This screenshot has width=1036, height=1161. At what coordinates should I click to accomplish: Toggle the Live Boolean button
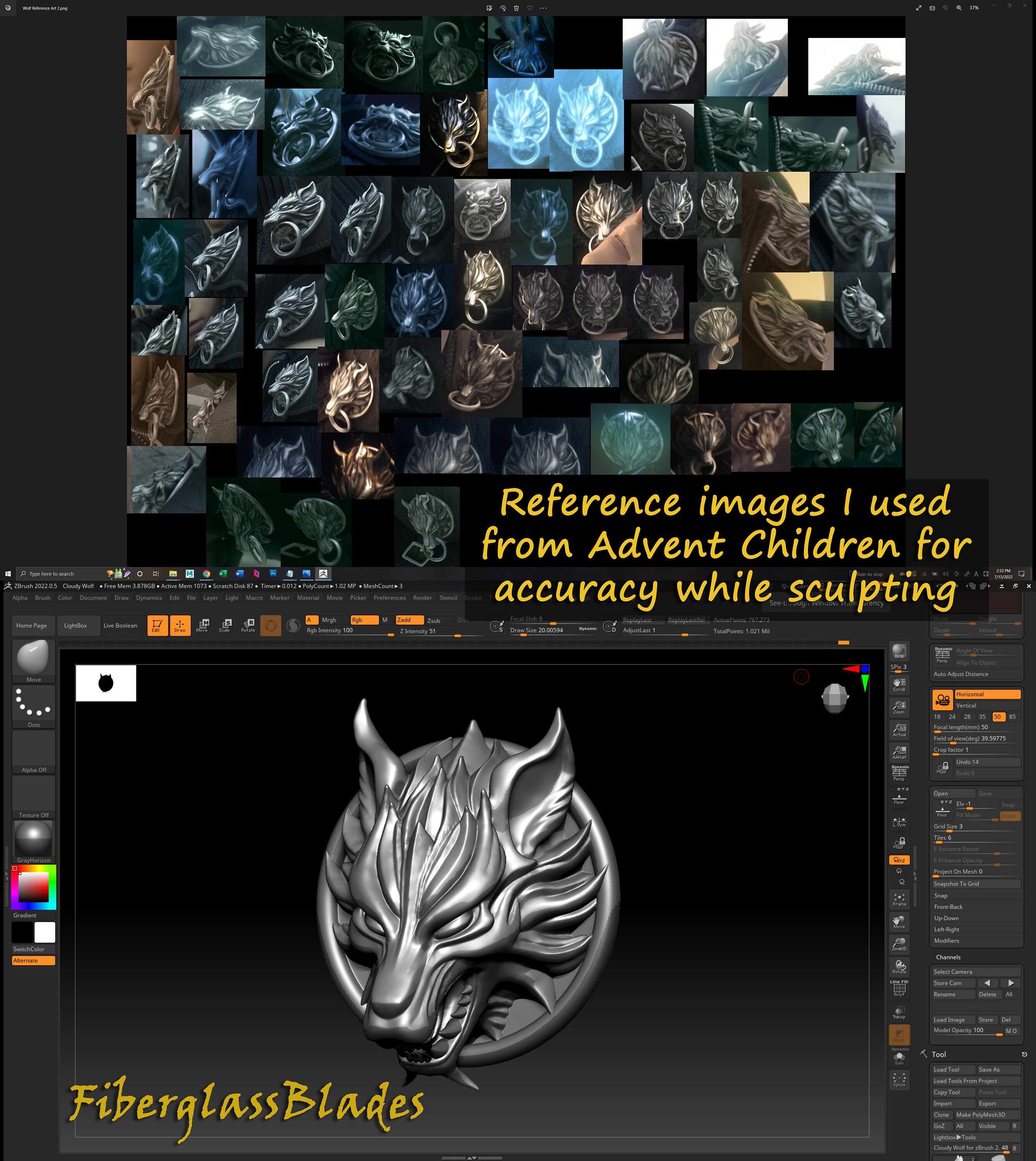pyautogui.click(x=120, y=625)
